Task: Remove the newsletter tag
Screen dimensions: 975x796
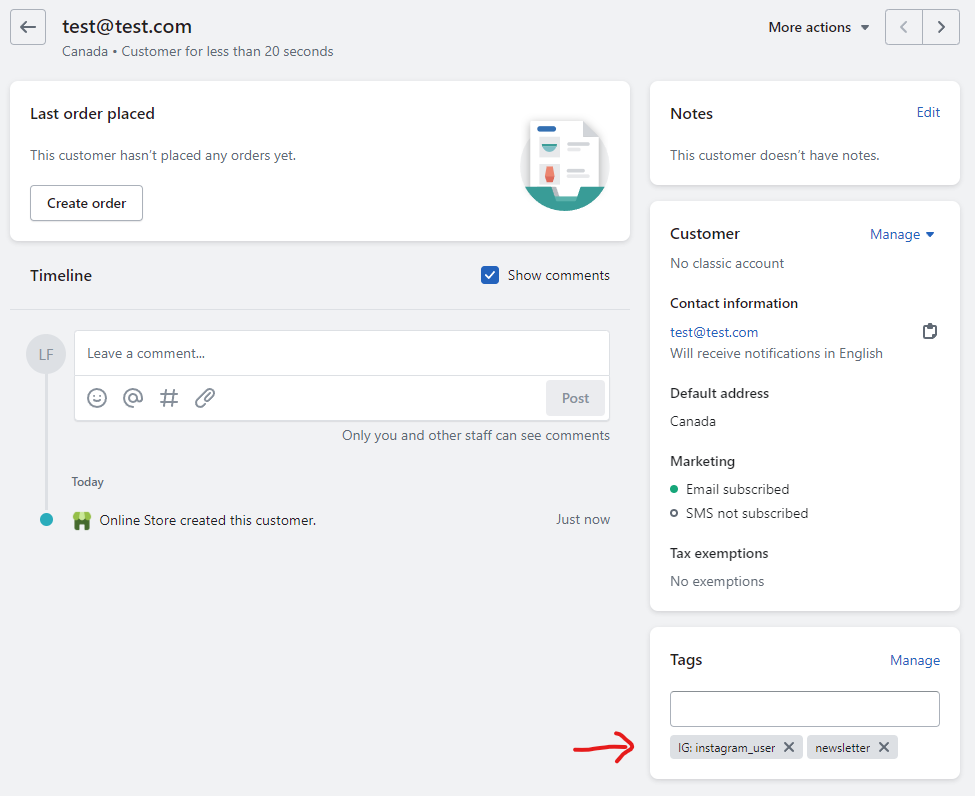Action: pos(884,747)
